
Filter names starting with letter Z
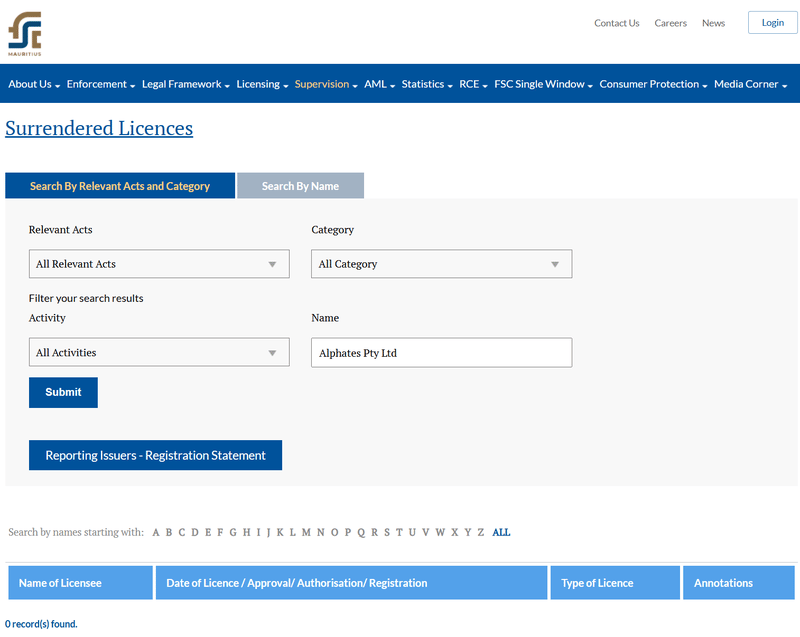[481, 532]
